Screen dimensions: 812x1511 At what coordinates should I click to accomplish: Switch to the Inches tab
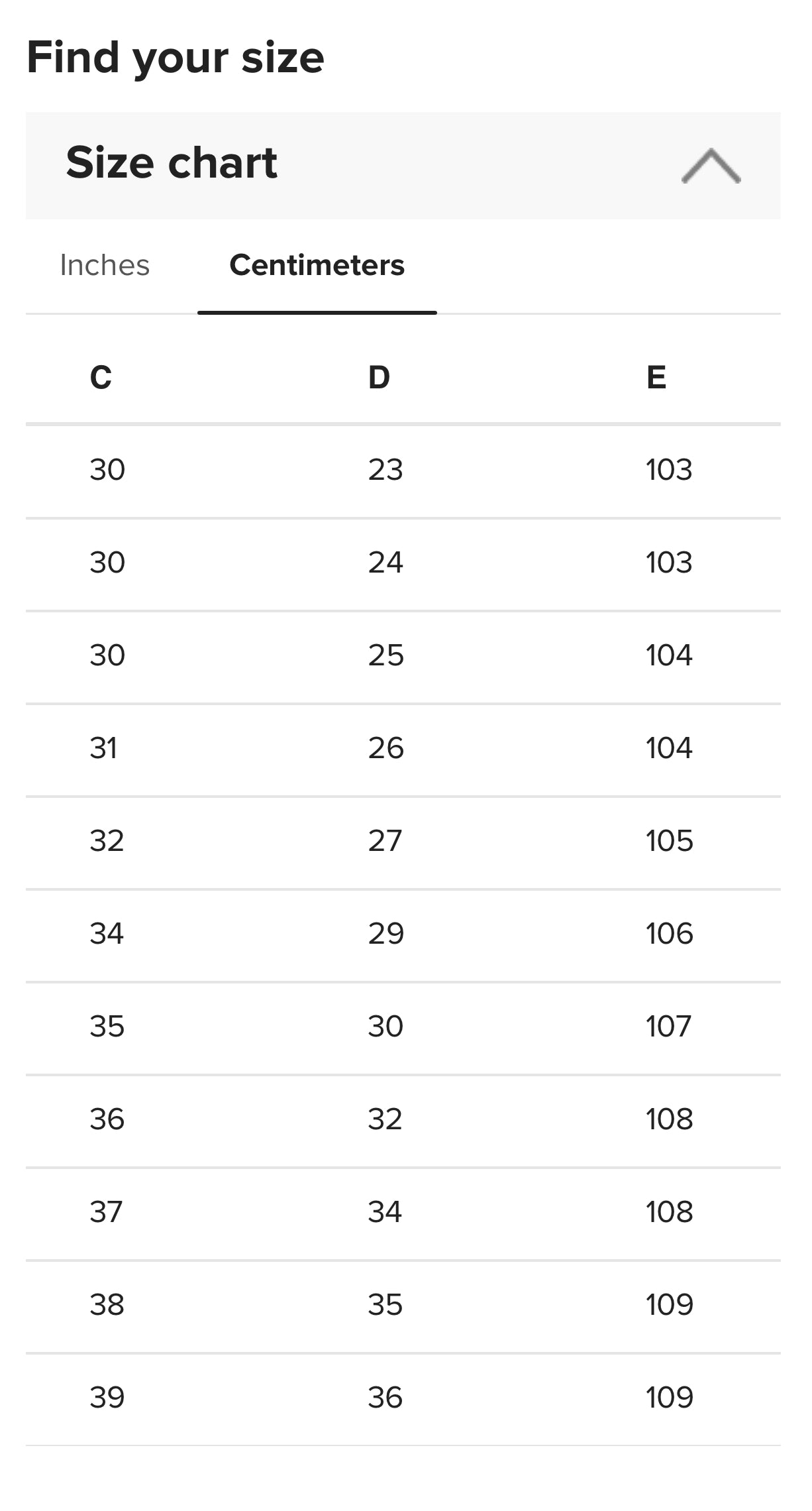[105, 265]
